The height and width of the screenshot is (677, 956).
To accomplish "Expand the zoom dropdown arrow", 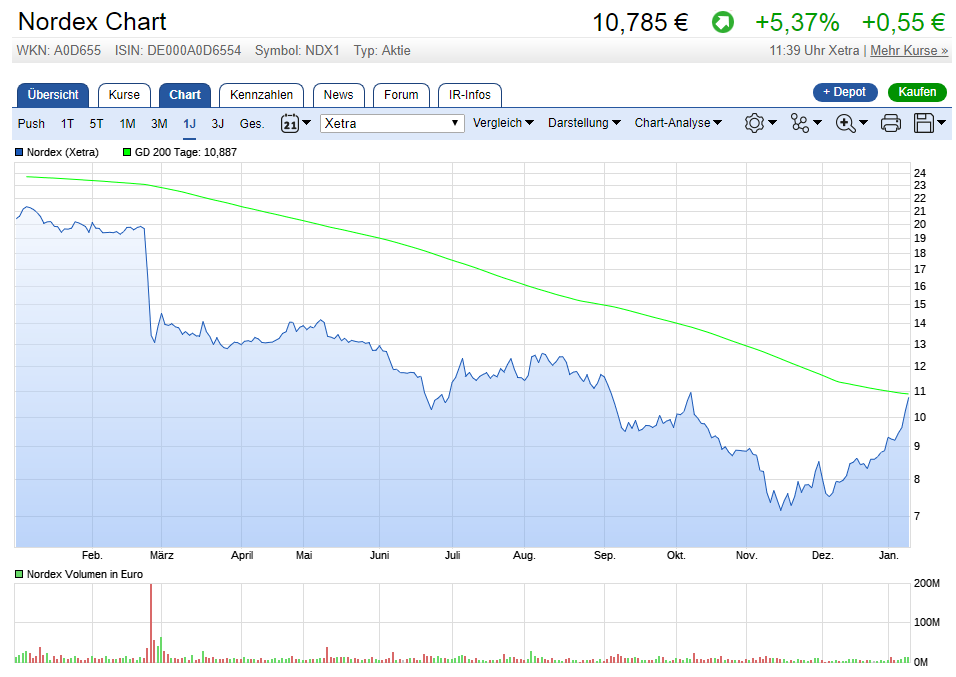I will pos(863,123).
